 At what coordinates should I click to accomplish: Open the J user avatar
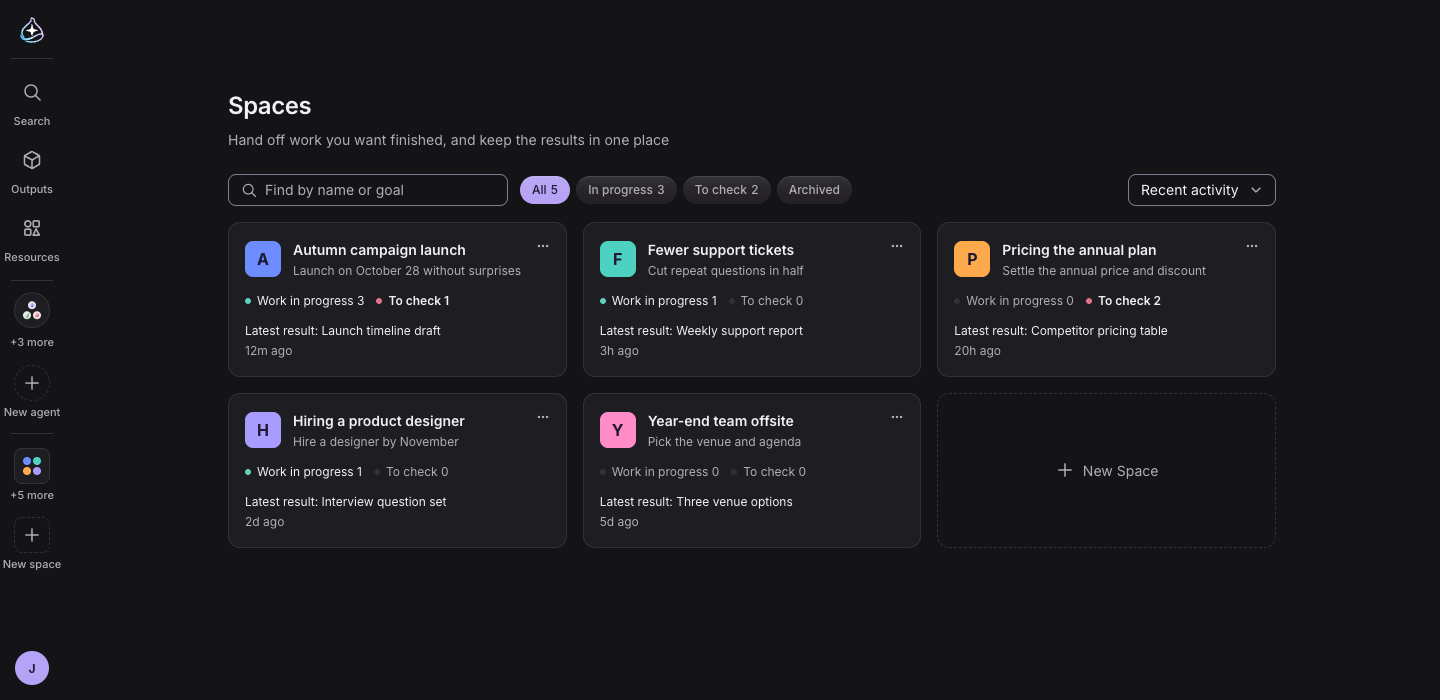click(x=32, y=668)
